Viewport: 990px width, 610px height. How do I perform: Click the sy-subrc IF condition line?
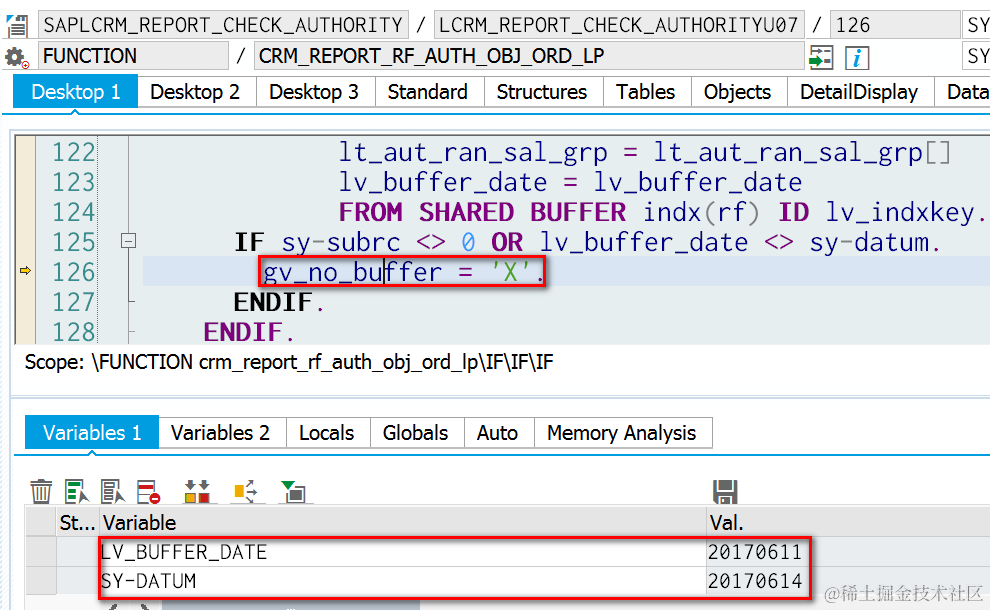coord(587,242)
